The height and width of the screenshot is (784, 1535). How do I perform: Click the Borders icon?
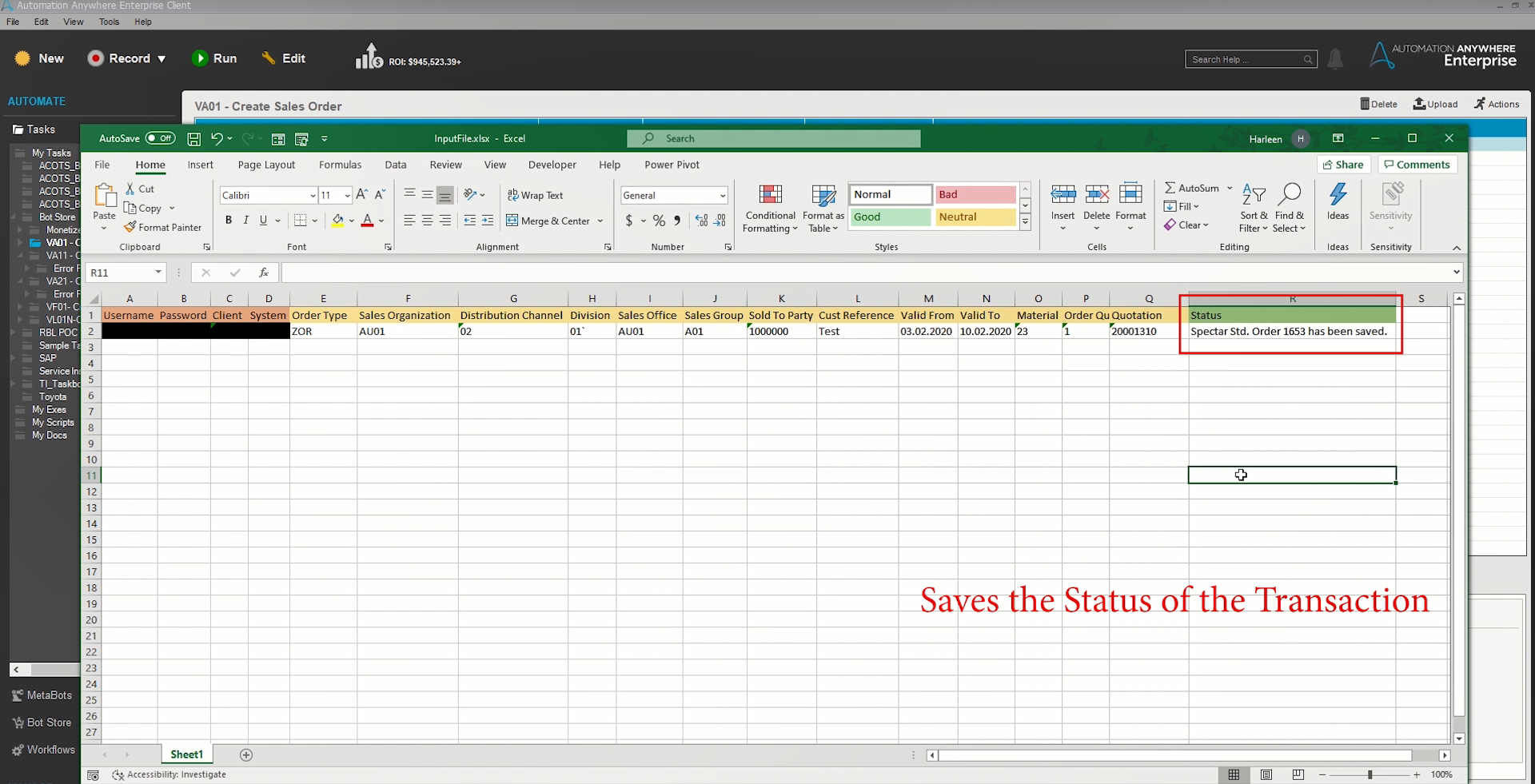coord(301,221)
